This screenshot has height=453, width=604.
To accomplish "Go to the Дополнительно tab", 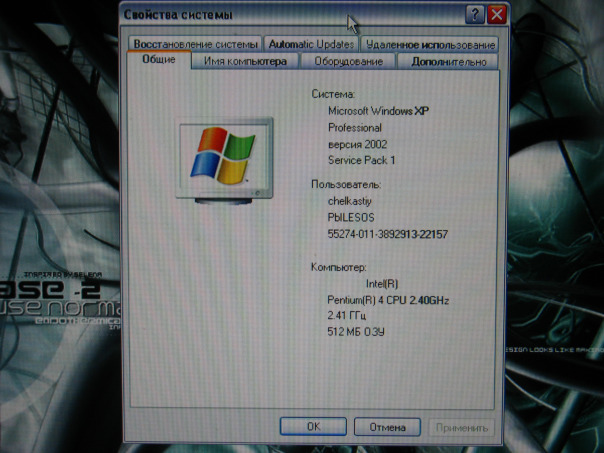I will pos(448,62).
